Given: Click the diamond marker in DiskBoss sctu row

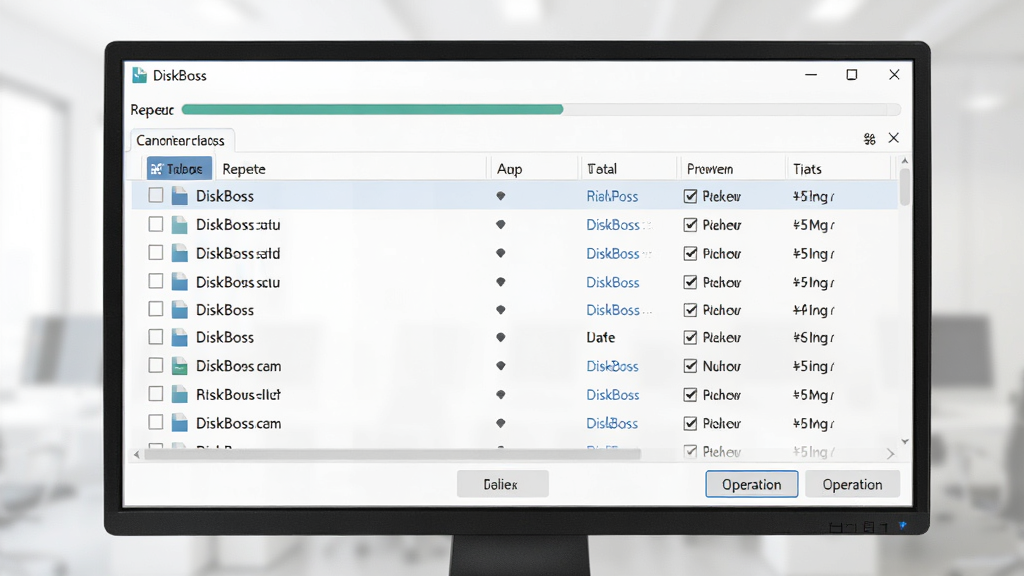Looking at the screenshot, I should pyautogui.click(x=501, y=282).
